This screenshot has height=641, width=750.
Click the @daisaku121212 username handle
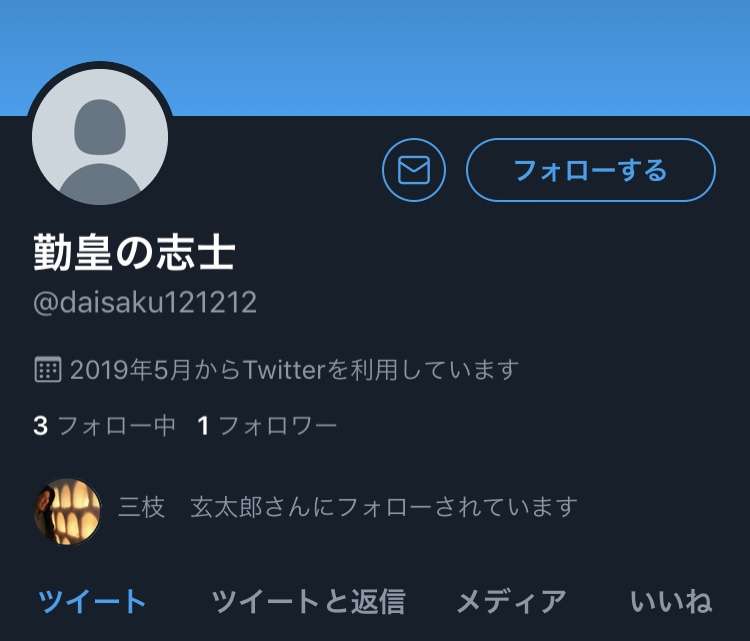click(145, 302)
